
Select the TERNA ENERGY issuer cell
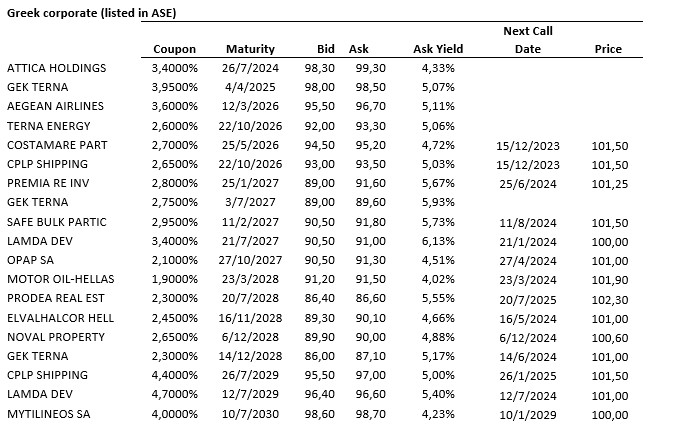click(x=48, y=126)
